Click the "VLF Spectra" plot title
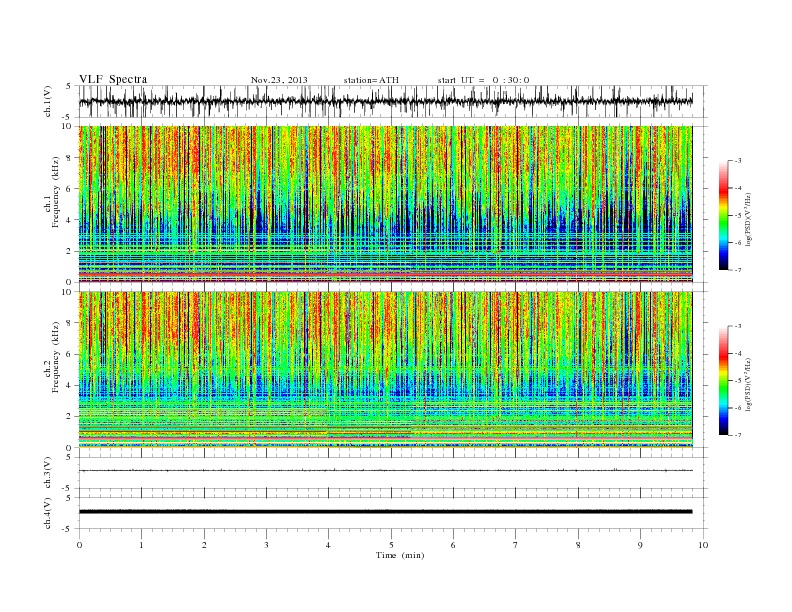The image size is (792, 612). (x=113, y=79)
